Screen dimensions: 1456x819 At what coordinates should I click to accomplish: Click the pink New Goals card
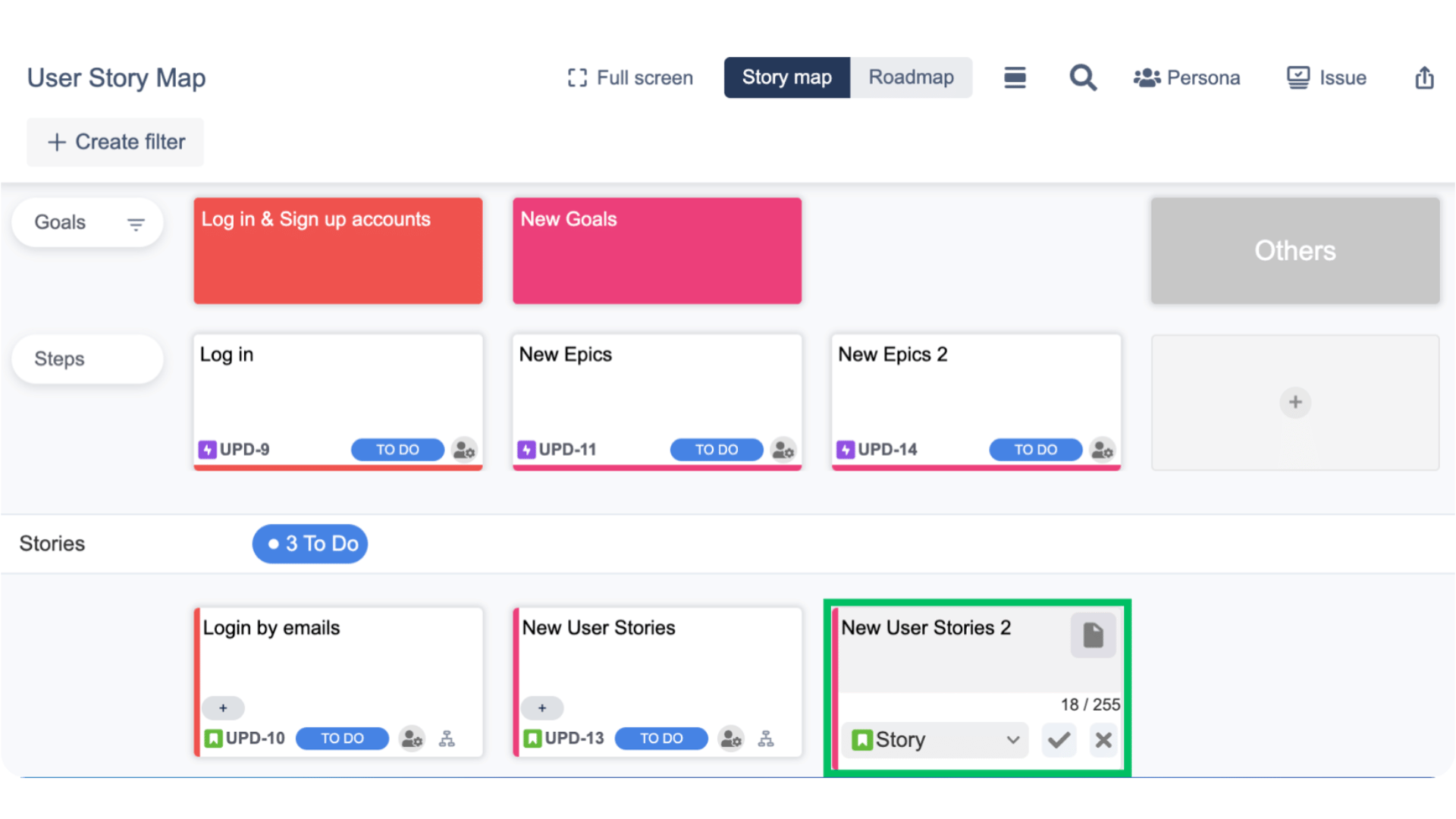[657, 250]
